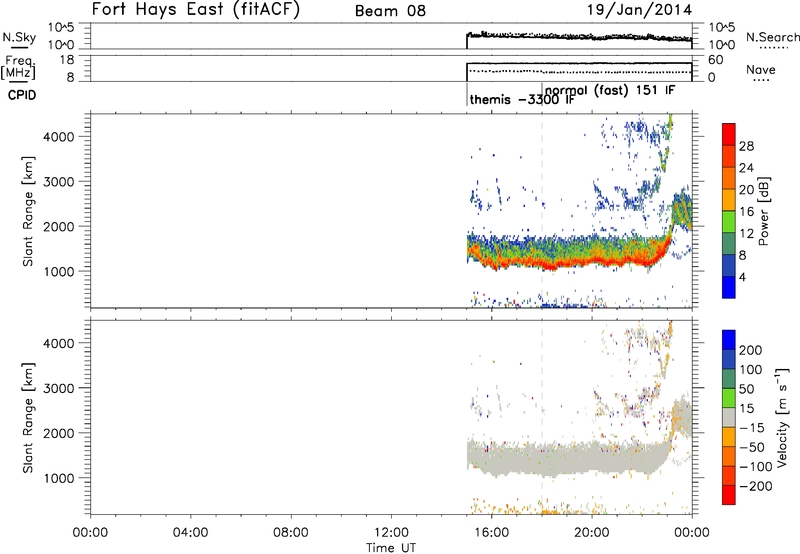The height and width of the screenshot is (554, 800).
Task: Click the red ground scatter band in power panel
Action: (x=571, y=264)
